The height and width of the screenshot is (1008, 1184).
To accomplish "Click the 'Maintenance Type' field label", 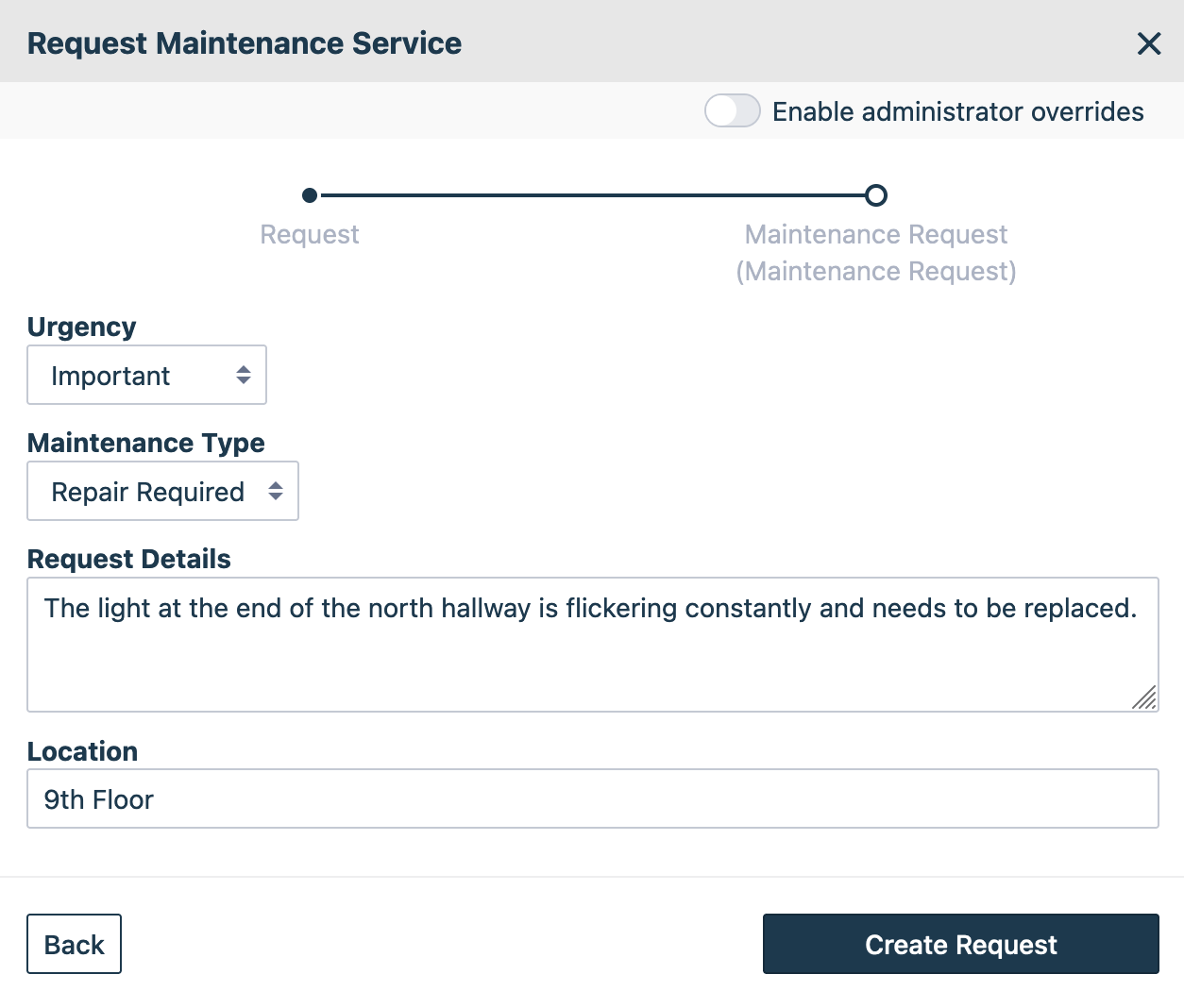I will (146, 443).
